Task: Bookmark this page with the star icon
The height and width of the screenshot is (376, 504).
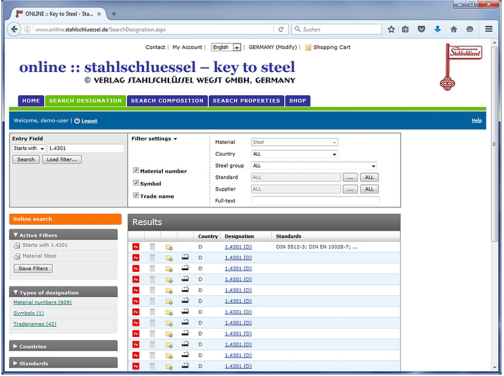Action: (x=391, y=29)
